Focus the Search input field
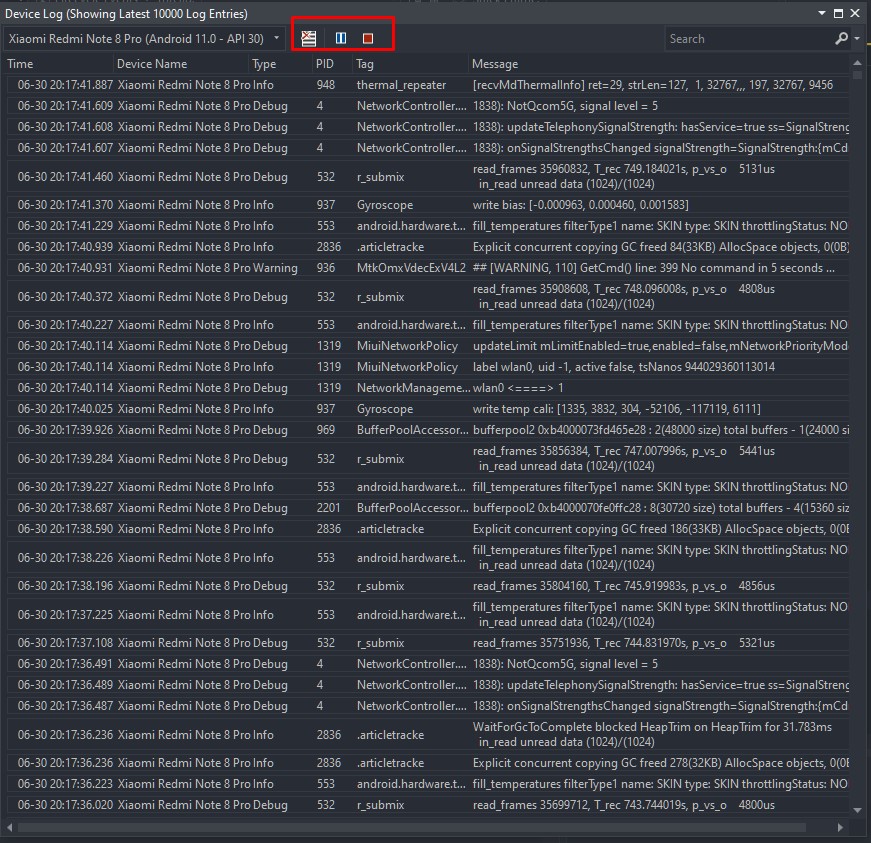Image resolution: width=871 pixels, height=843 pixels. tap(749, 39)
